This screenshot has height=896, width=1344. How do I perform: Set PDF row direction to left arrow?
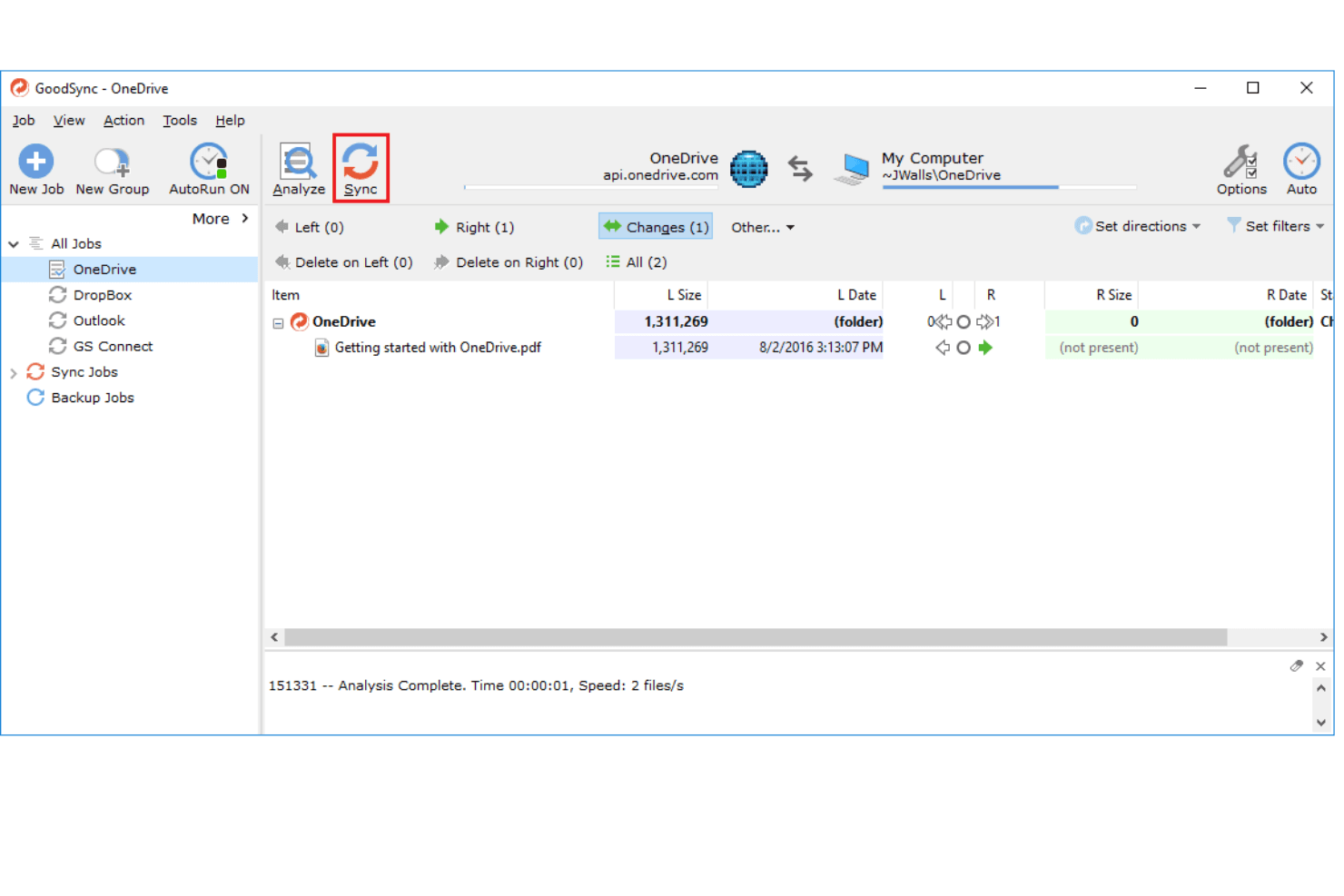pos(943,348)
